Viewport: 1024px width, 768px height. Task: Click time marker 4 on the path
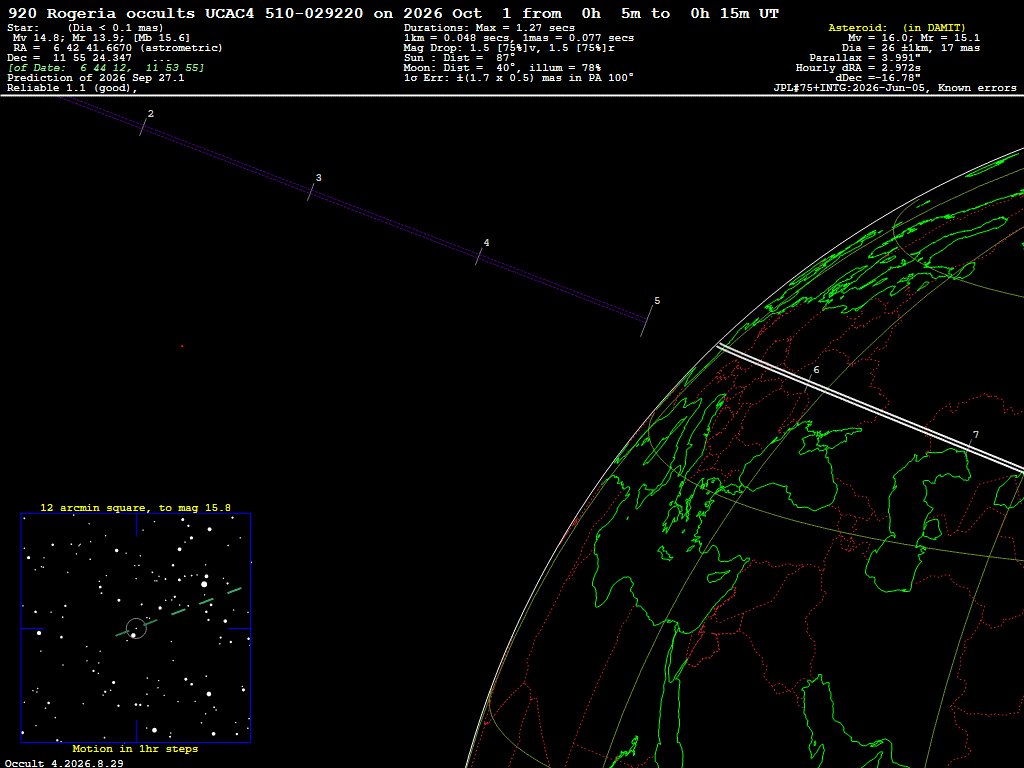487,243
